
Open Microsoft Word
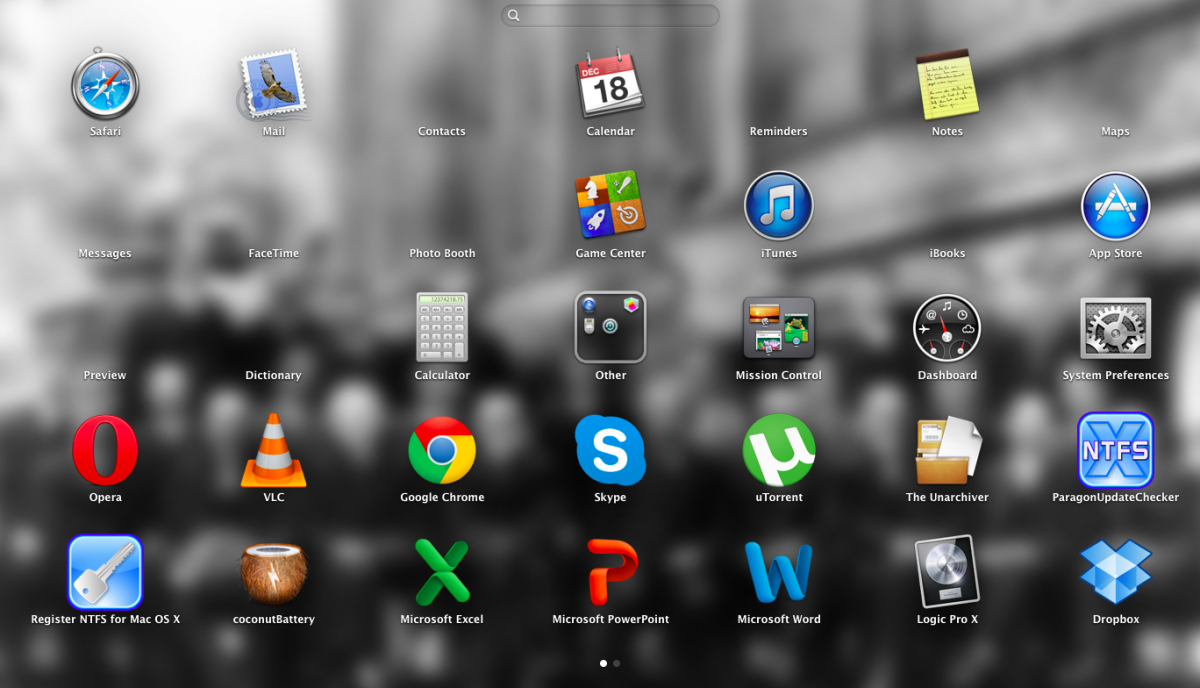coord(778,572)
